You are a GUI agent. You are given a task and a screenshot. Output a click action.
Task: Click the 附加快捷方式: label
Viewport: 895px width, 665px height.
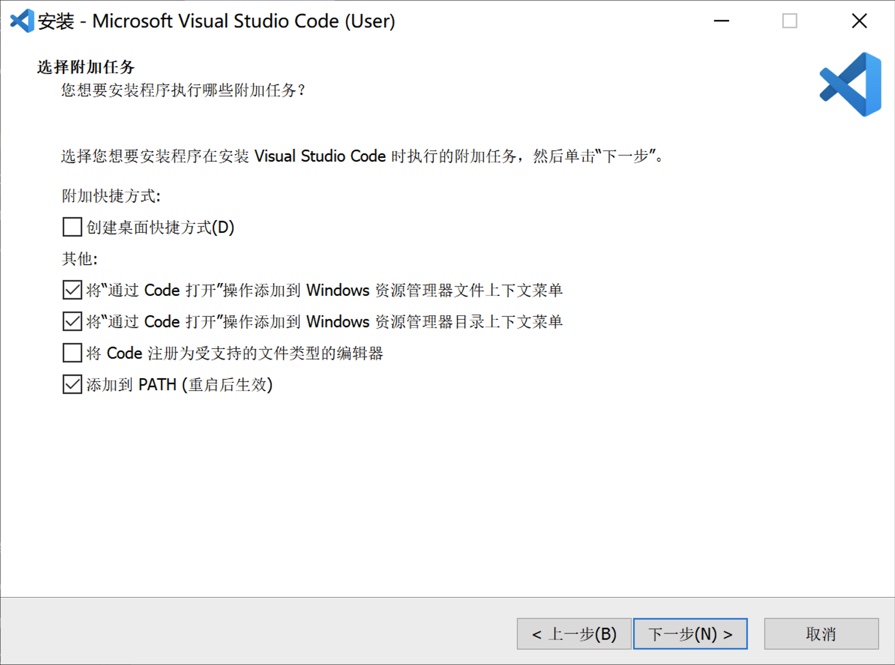coord(111,196)
